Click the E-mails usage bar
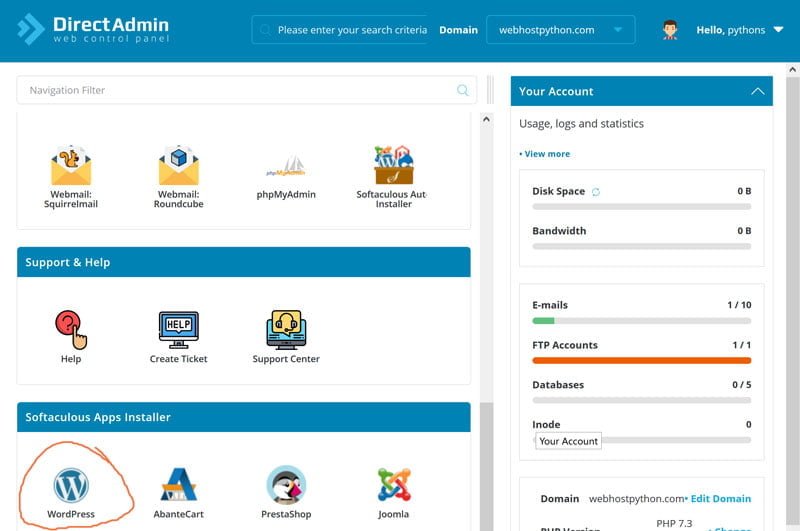This screenshot has height=531, width=800. 641,321
